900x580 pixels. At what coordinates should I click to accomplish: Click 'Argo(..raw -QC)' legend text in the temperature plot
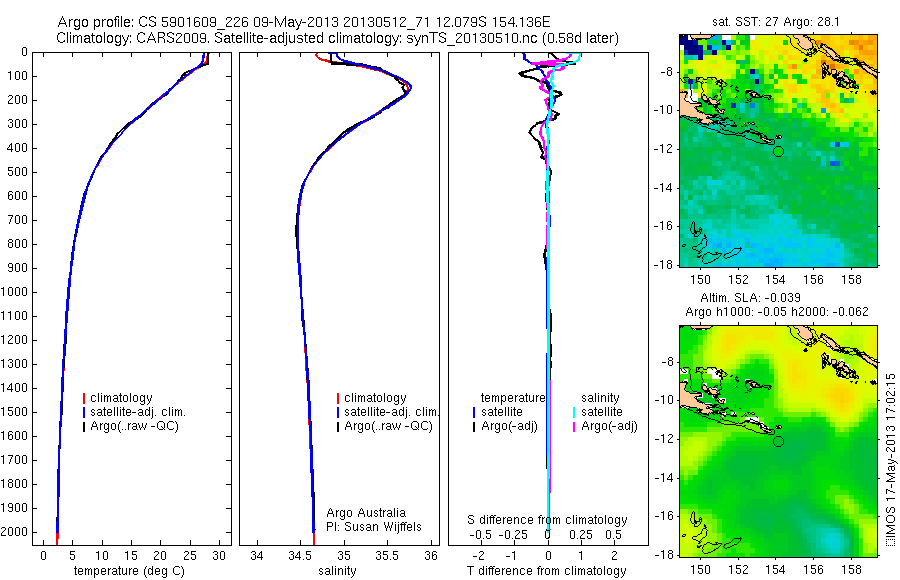pos(134,426)
